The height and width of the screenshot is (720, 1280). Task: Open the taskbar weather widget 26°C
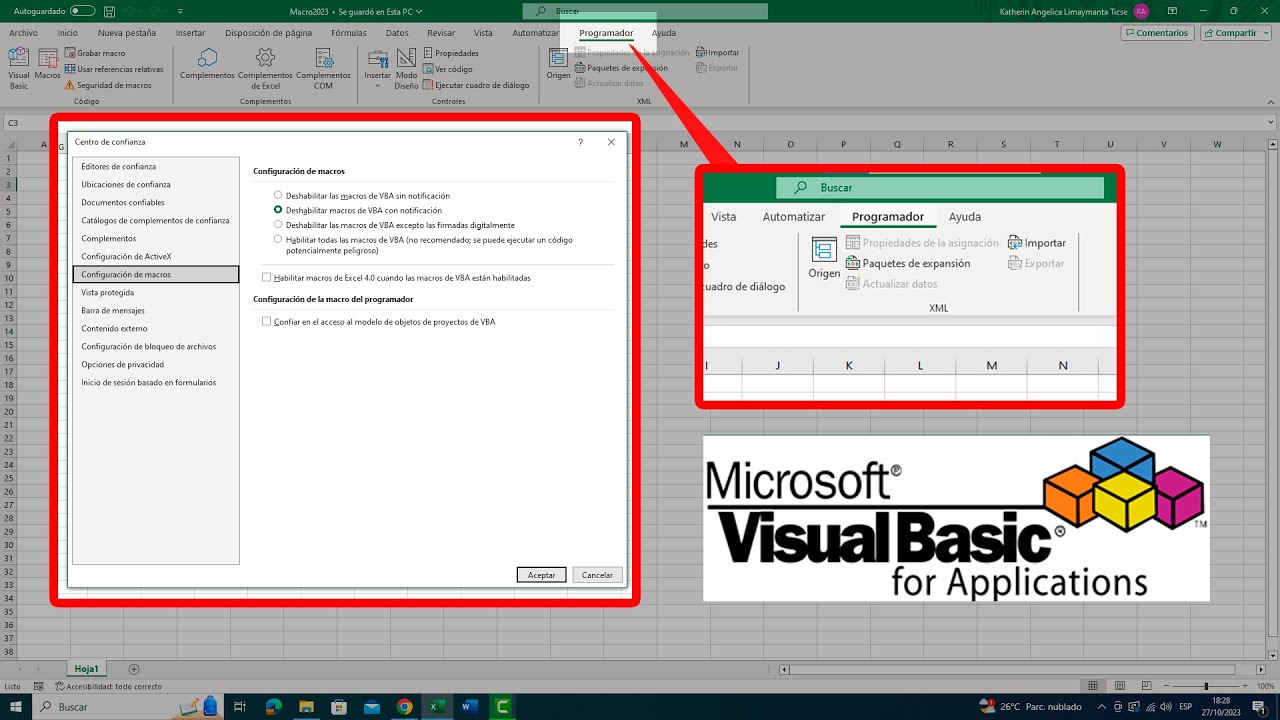click(x=1032, y=707)
